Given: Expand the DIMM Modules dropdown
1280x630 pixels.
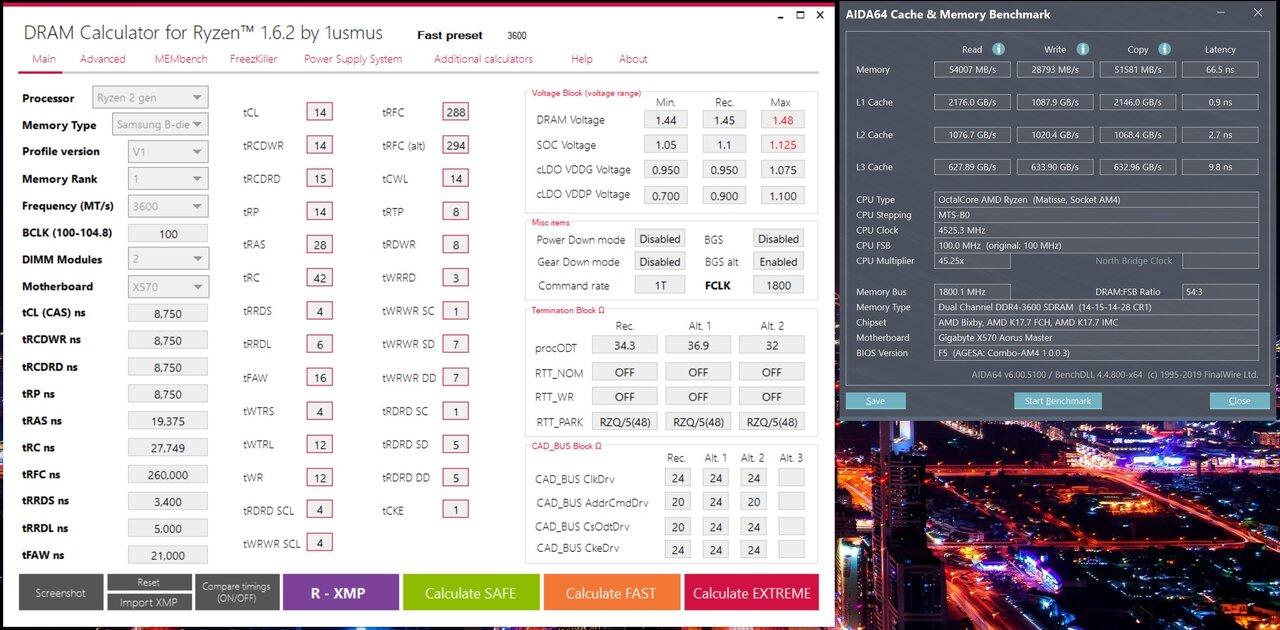Looking at the screenshot, I should coord(168,259).
